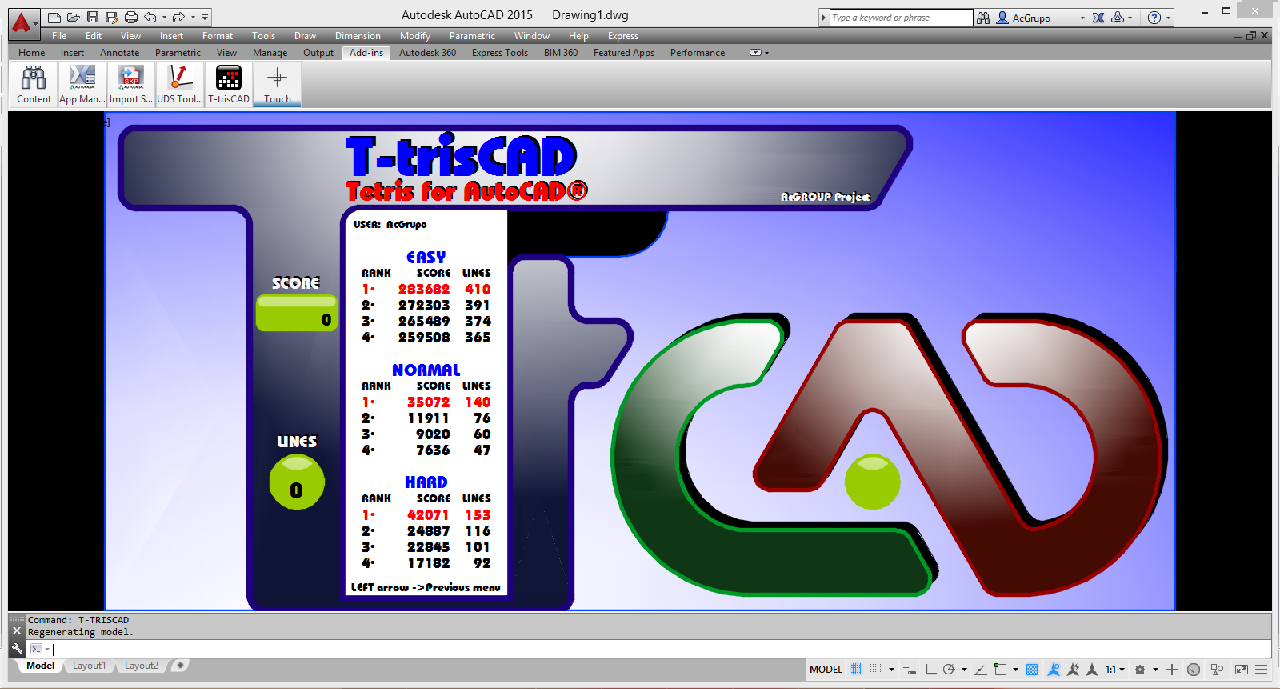
Task: Click the Save icon in Quick Access toolbar
Action: point(92,17)
